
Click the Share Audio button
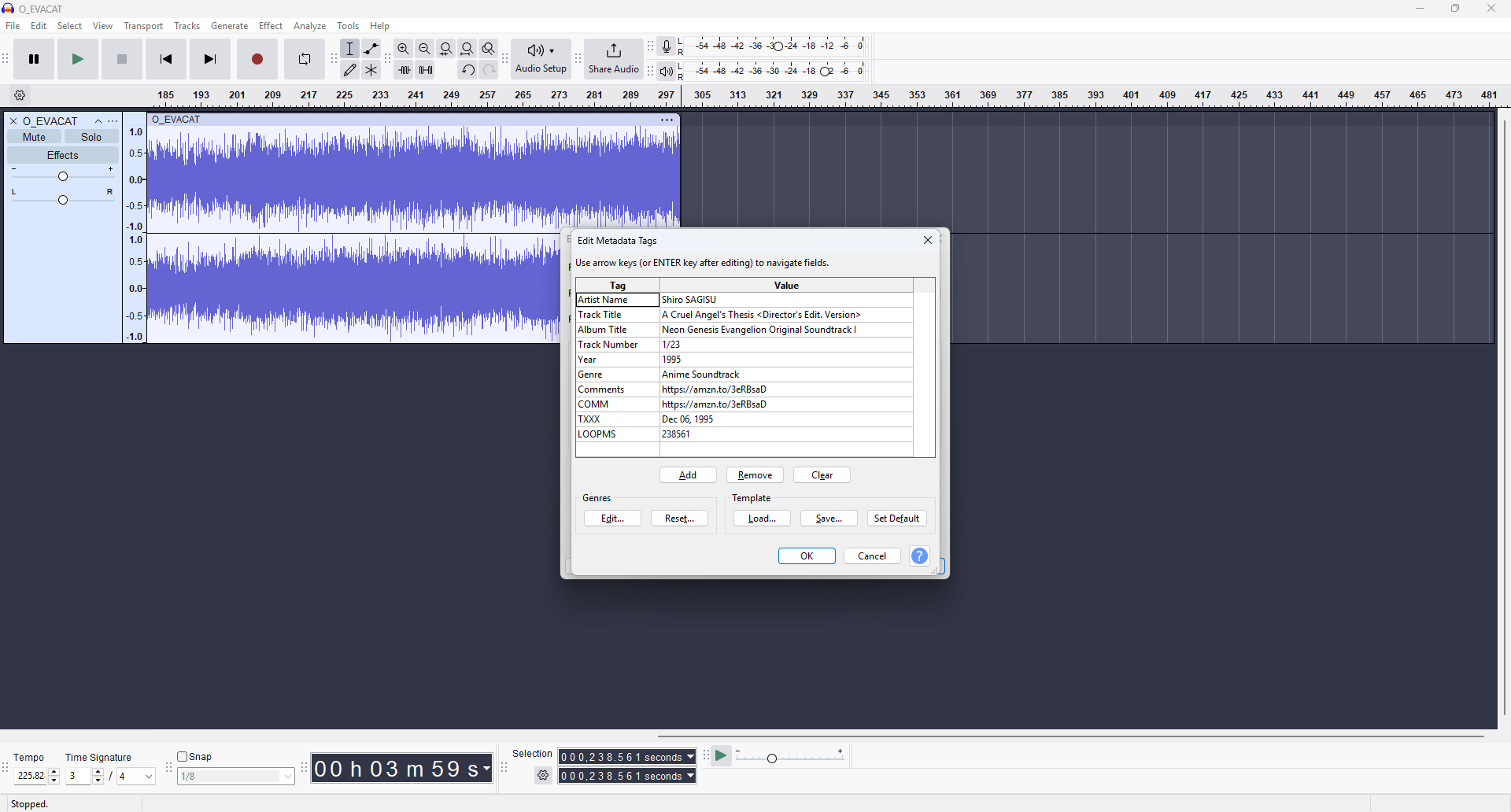(614, 59)
